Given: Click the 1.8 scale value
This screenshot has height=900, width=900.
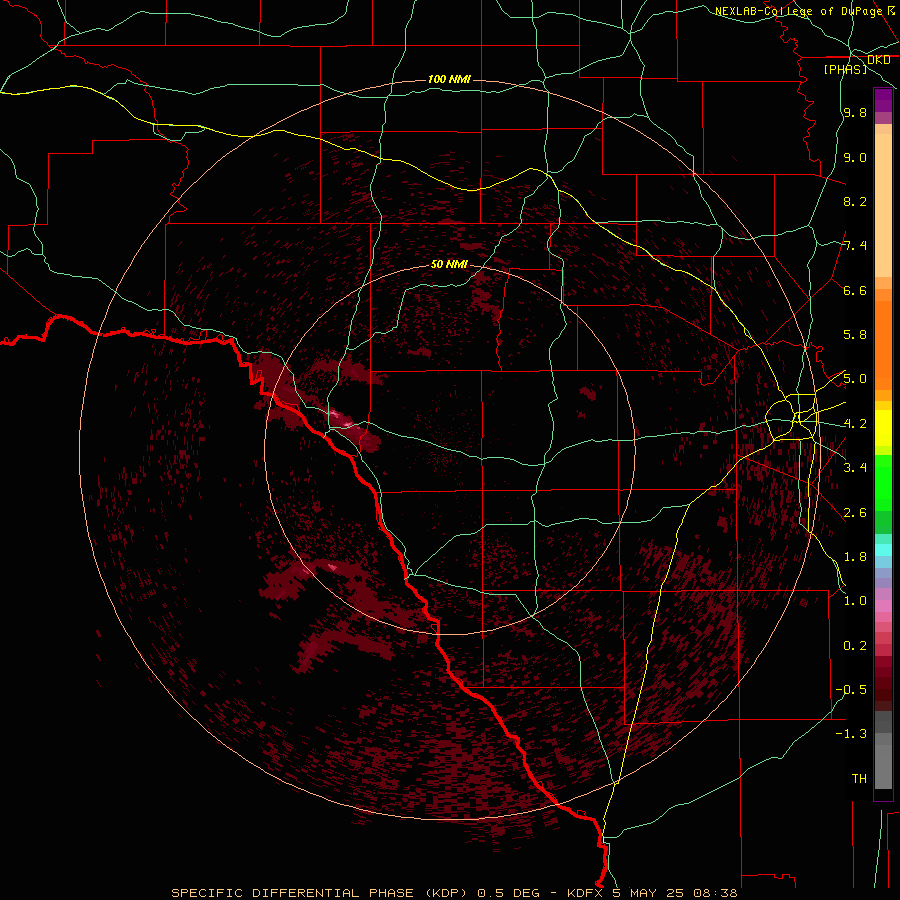Looking at the screenshot, I should pos(855,557).
